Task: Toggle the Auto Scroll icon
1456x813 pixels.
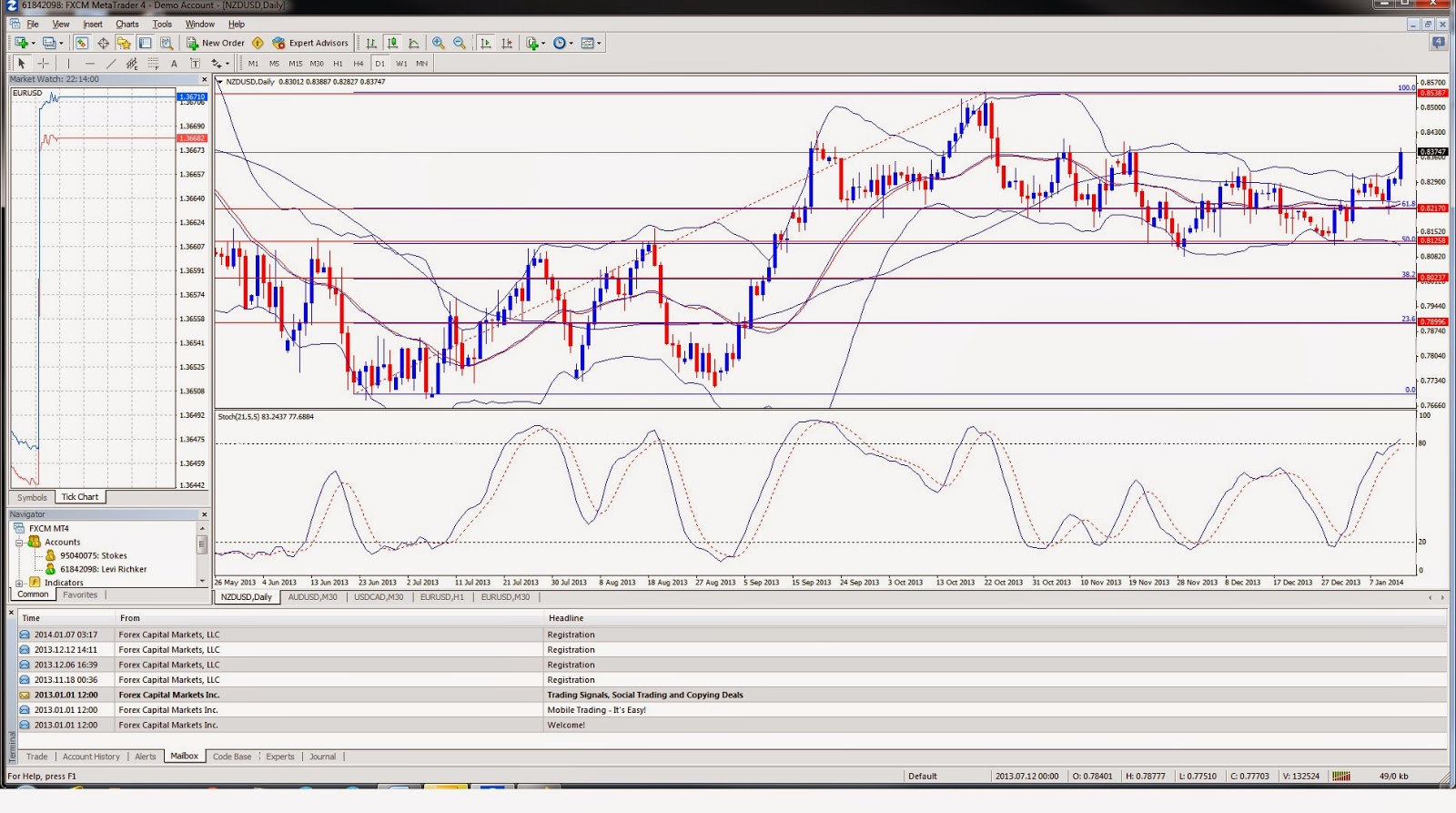Action: [485, 43]
